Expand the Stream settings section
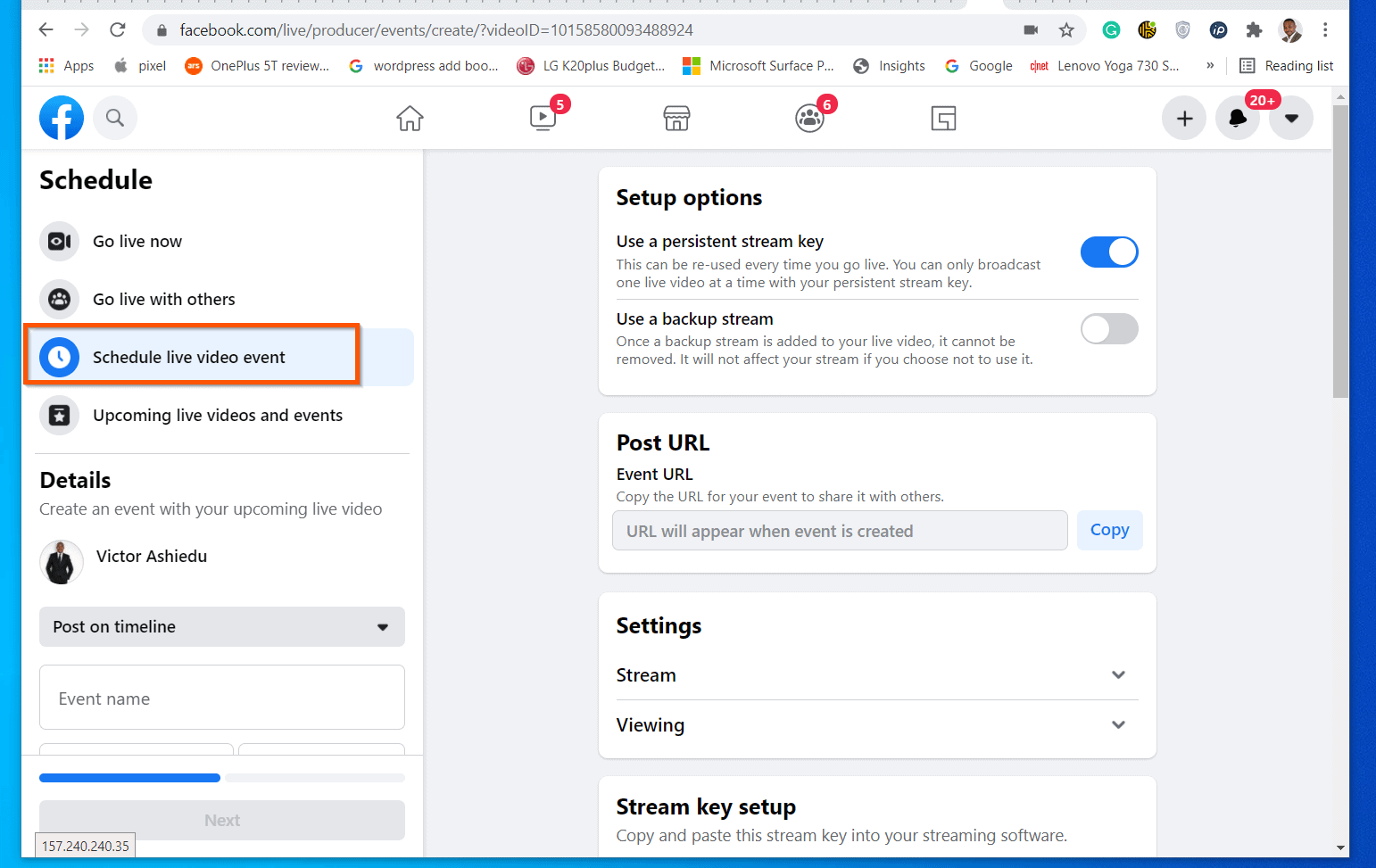This screenshot has width=1376, height=868. (x=877, y=675)
